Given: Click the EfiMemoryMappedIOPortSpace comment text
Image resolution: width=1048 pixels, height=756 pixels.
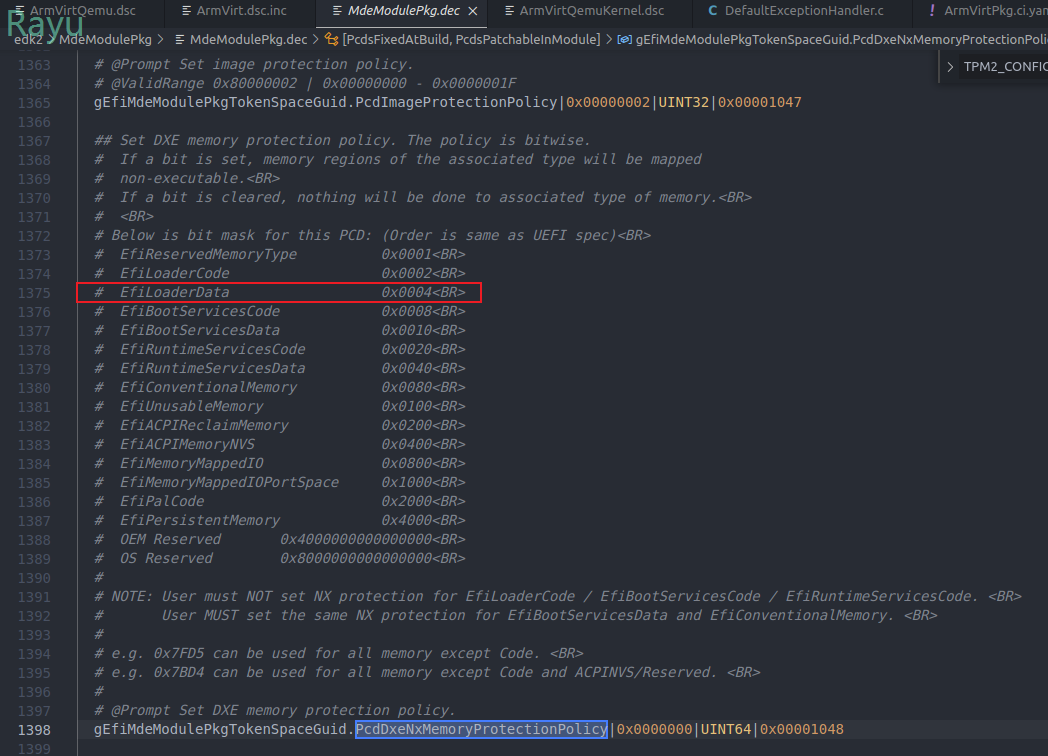Looking at the screenshot, I should click(x=229, y=482).
